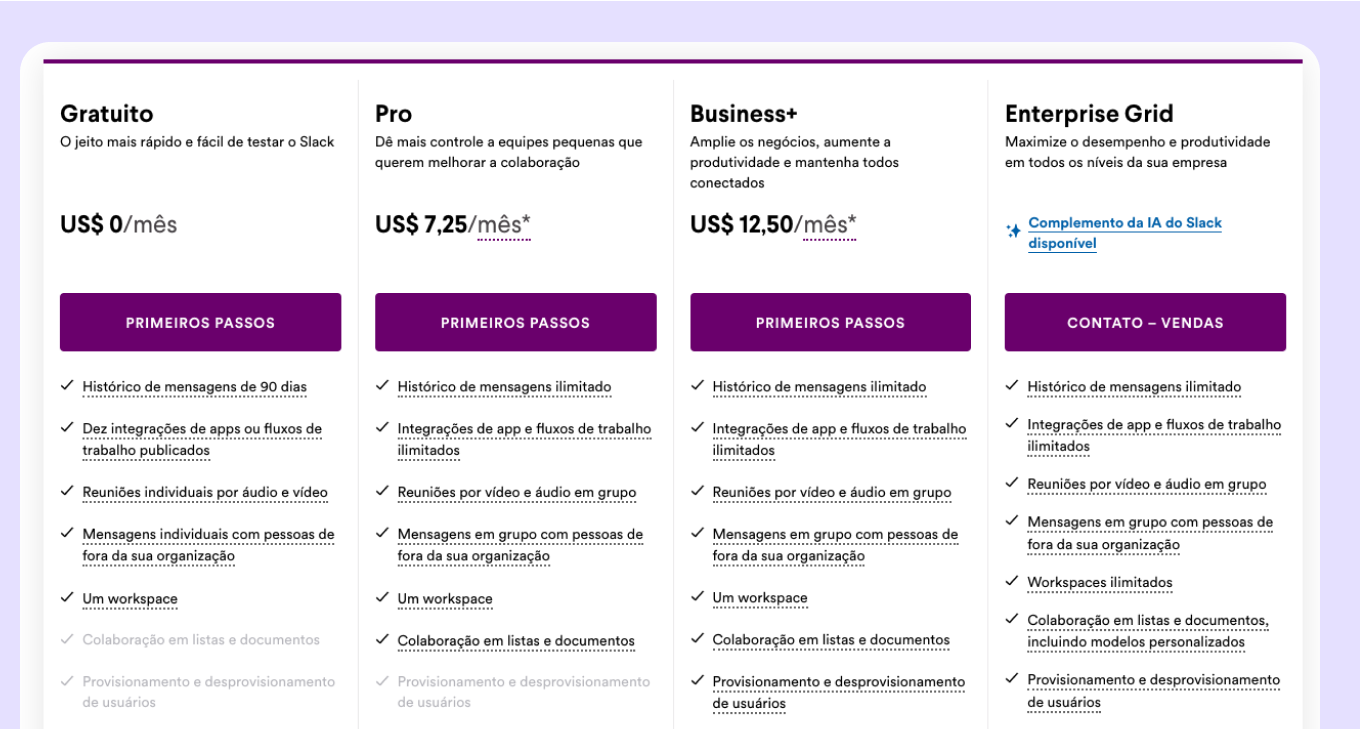Click the greyed checkmark by Gratuito 'Colaboração em listas'
This screenshot has width=1360, height=729.
(x=67, y=638)
